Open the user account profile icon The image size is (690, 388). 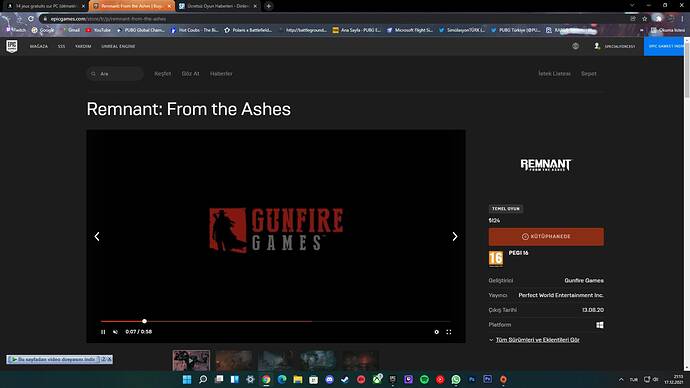coord(597,46)
